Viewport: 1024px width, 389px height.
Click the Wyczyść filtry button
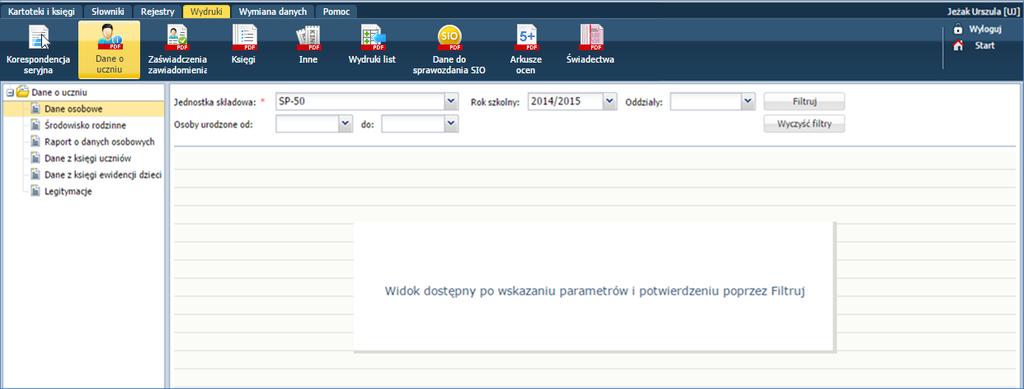click(x=804, y=124)
